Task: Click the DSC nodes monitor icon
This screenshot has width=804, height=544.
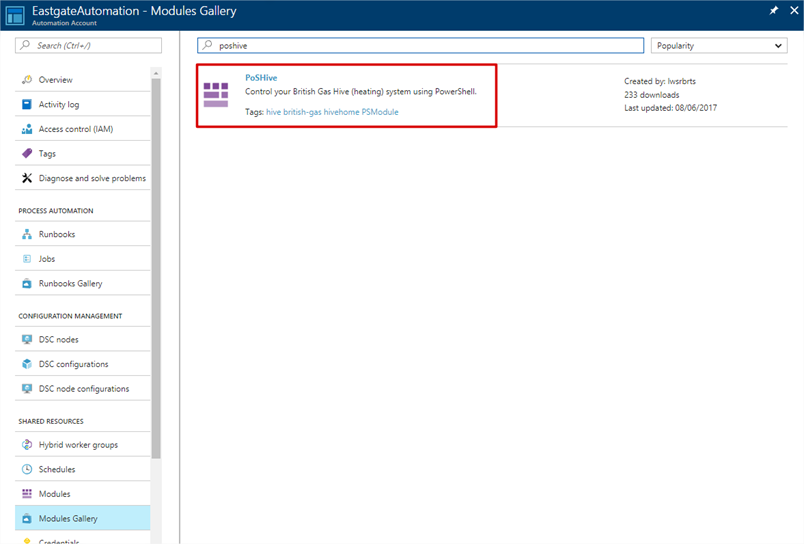Action: tap(27, 339)
